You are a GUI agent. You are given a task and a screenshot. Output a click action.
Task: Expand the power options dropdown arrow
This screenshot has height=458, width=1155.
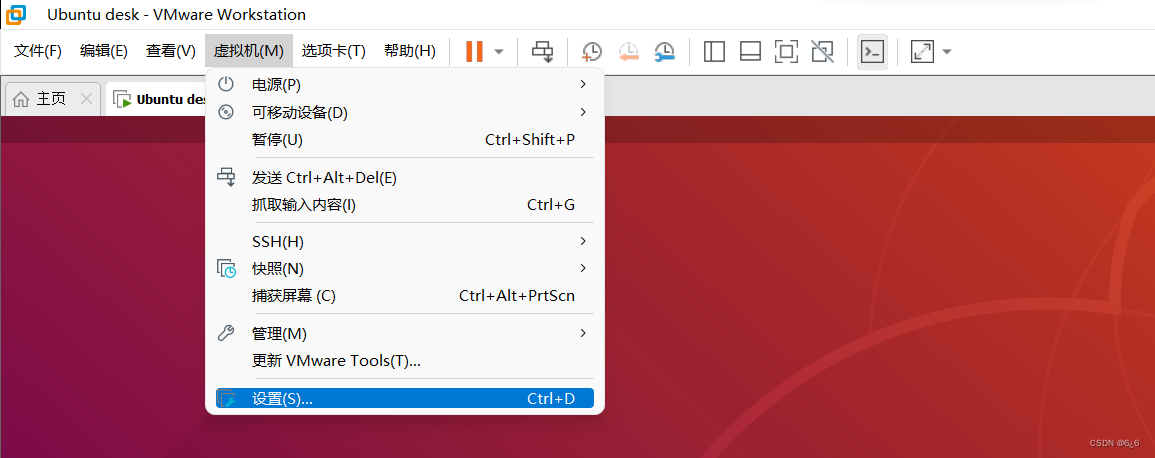pos(499,52)
